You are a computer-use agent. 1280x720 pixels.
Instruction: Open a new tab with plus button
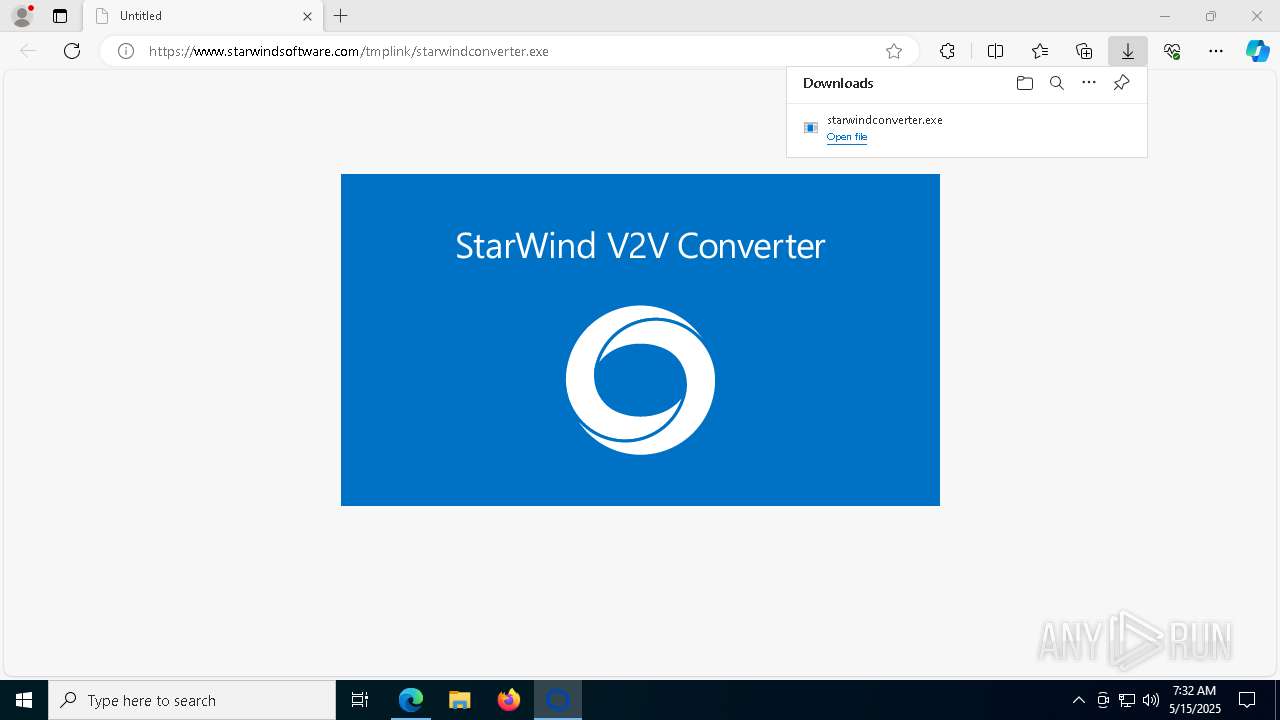pyautogui.click(x=341, y=16)
